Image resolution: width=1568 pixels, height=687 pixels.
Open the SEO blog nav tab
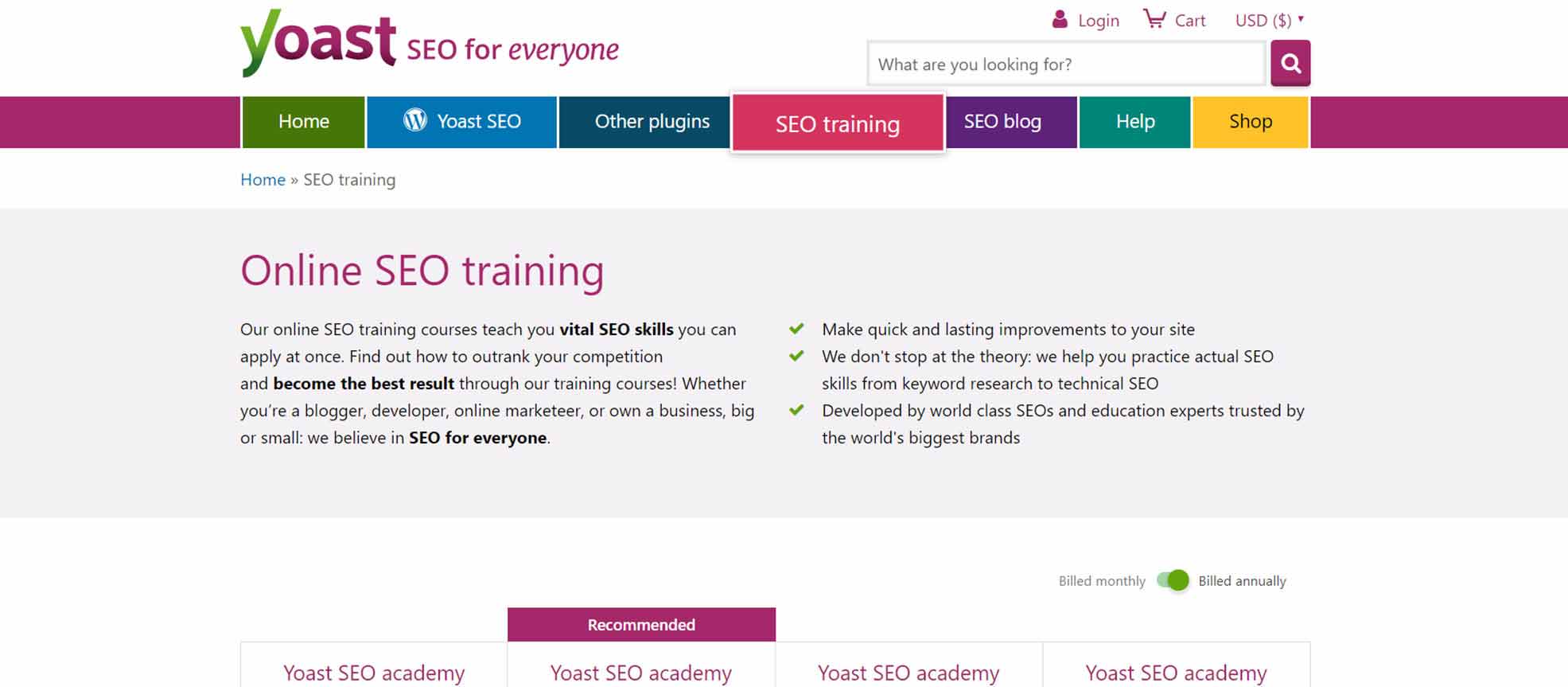pyautogui.click(x=1011, y=122)
